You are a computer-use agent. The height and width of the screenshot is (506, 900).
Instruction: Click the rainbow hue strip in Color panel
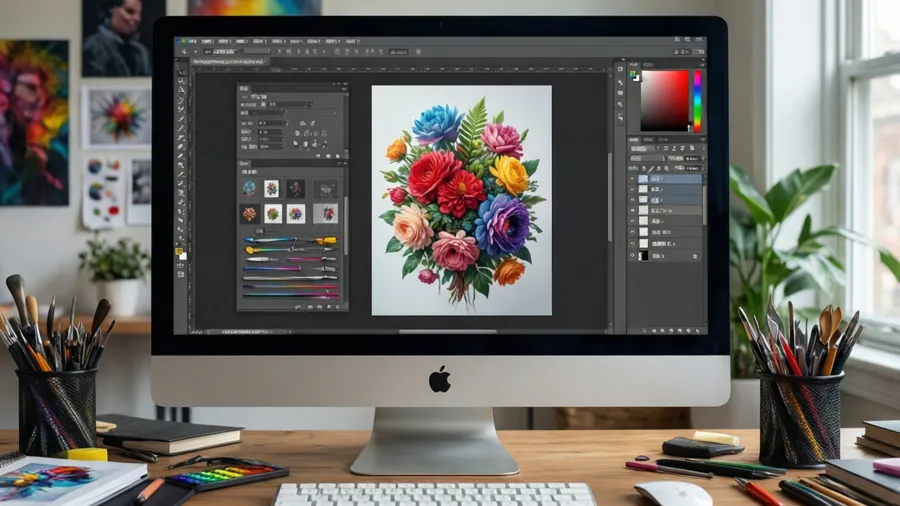pos(697,101)
